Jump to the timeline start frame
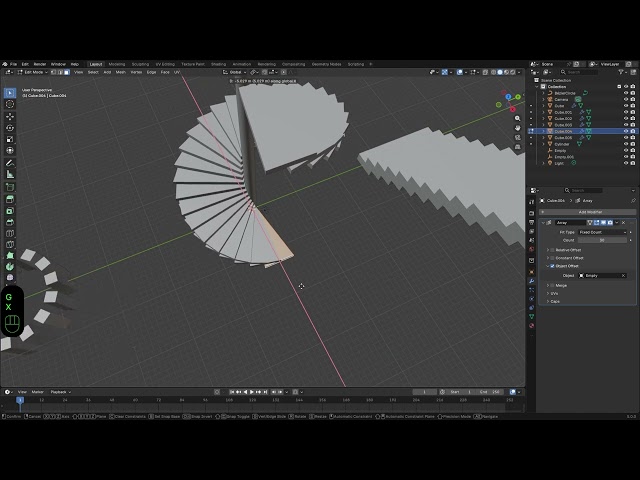 pyautogui.click(x=232, y=392)
